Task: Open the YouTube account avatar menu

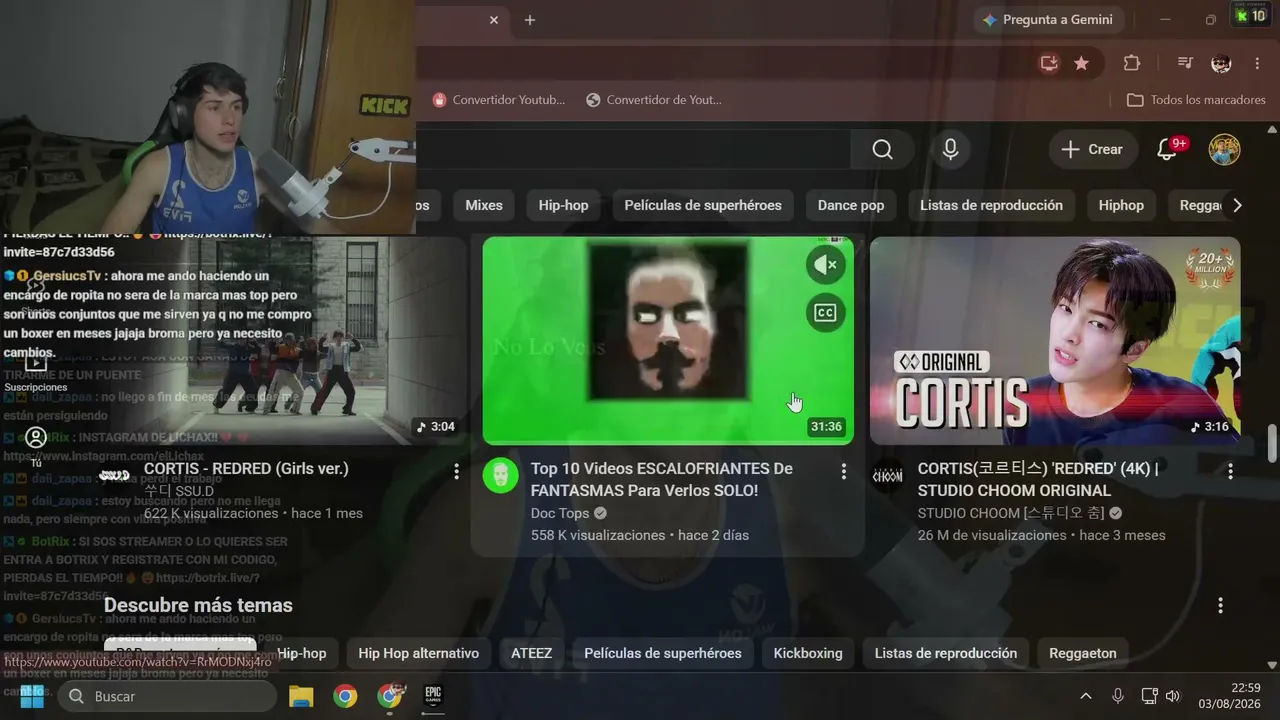Action: (1224, 149)
